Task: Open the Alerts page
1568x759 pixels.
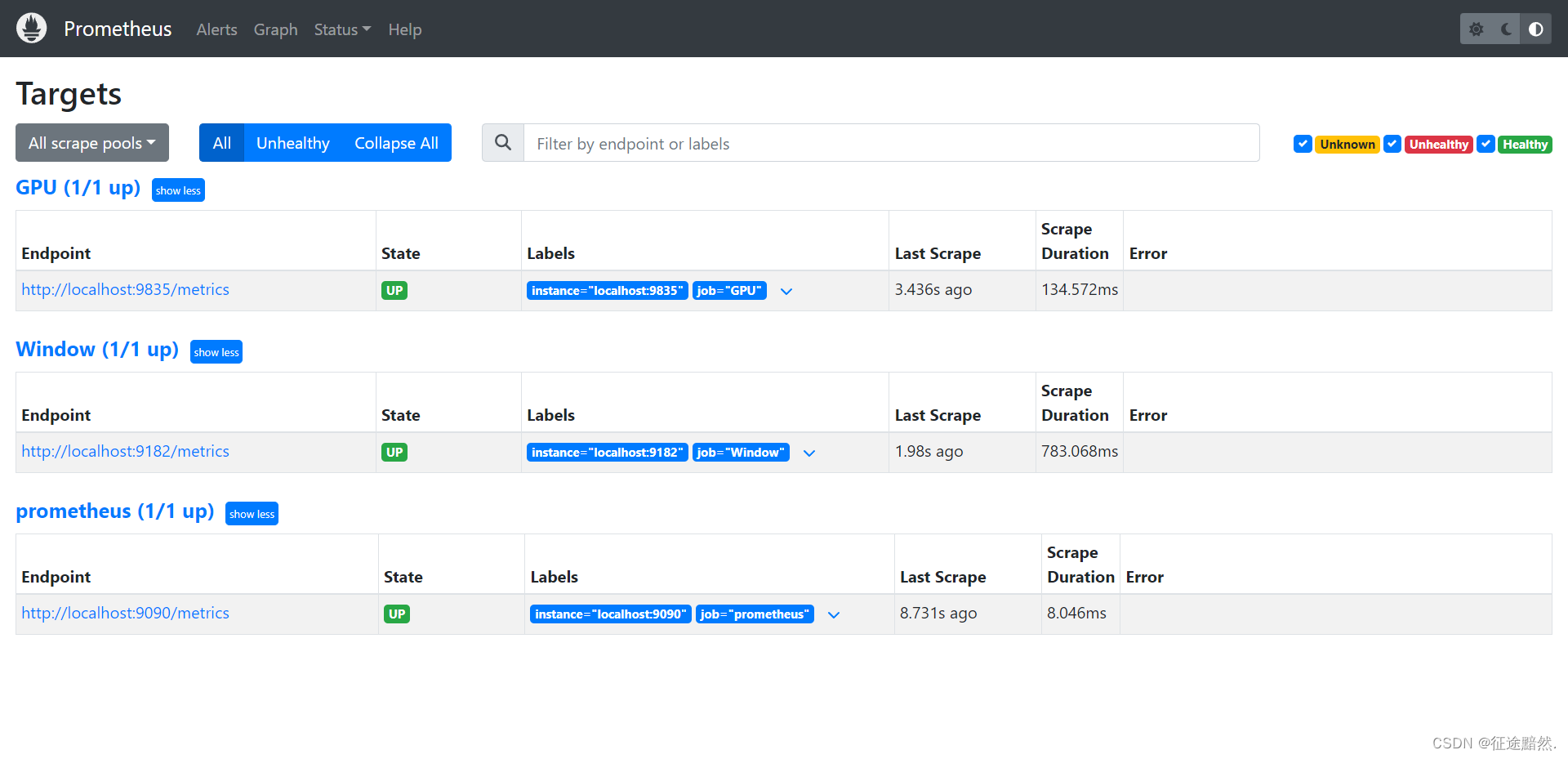Action: coord(217,29)
